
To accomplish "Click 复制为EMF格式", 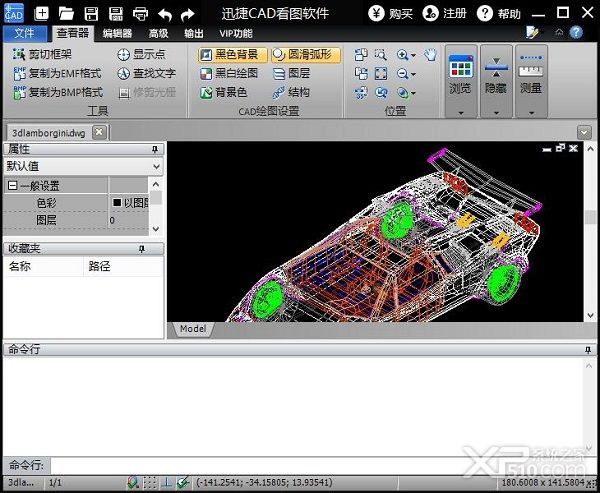I will [x=57, y=73].
